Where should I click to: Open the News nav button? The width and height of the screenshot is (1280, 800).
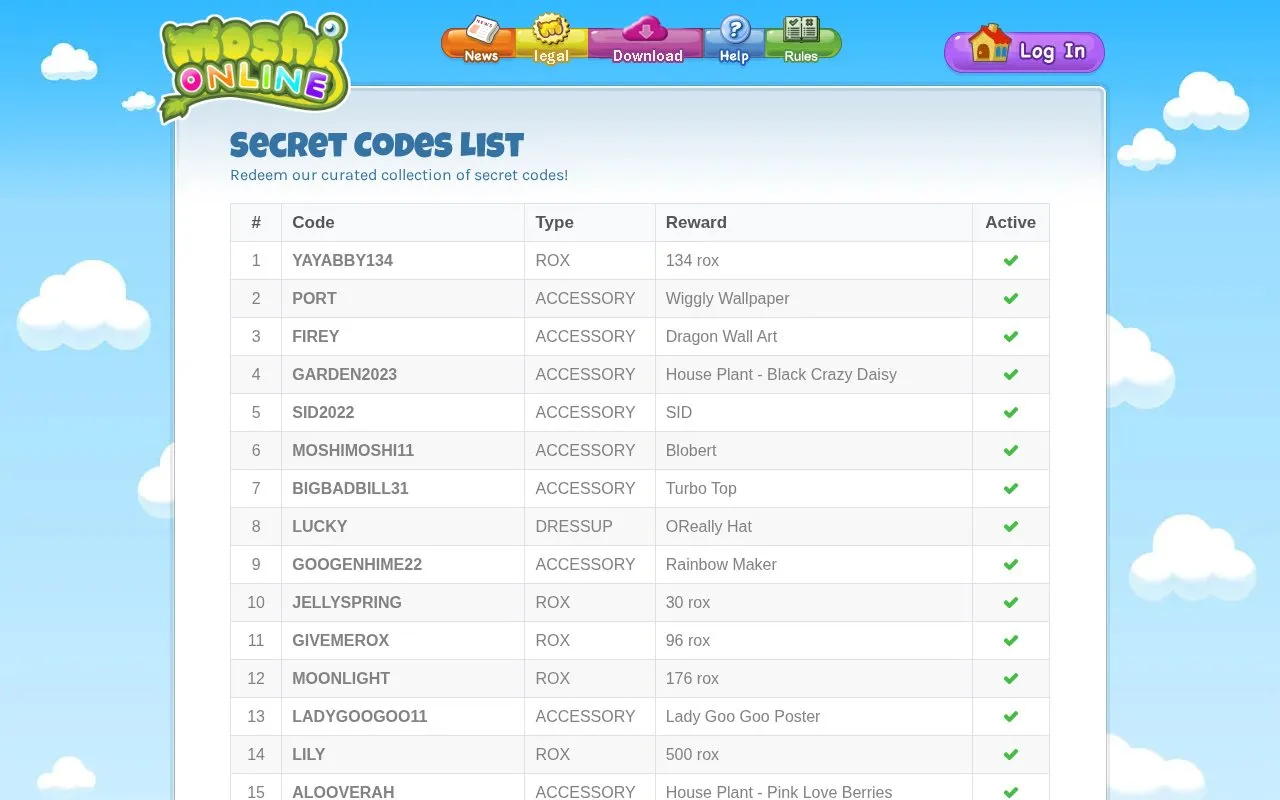(479, 42)
